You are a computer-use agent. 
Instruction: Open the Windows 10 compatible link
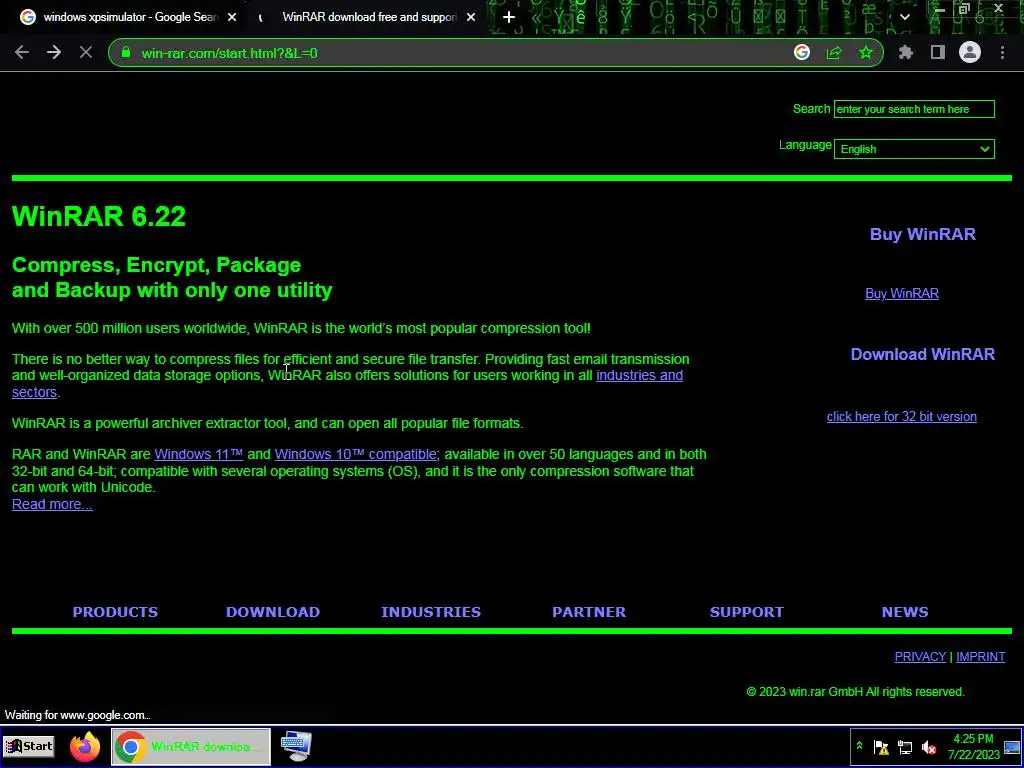[x=355, y=455]
